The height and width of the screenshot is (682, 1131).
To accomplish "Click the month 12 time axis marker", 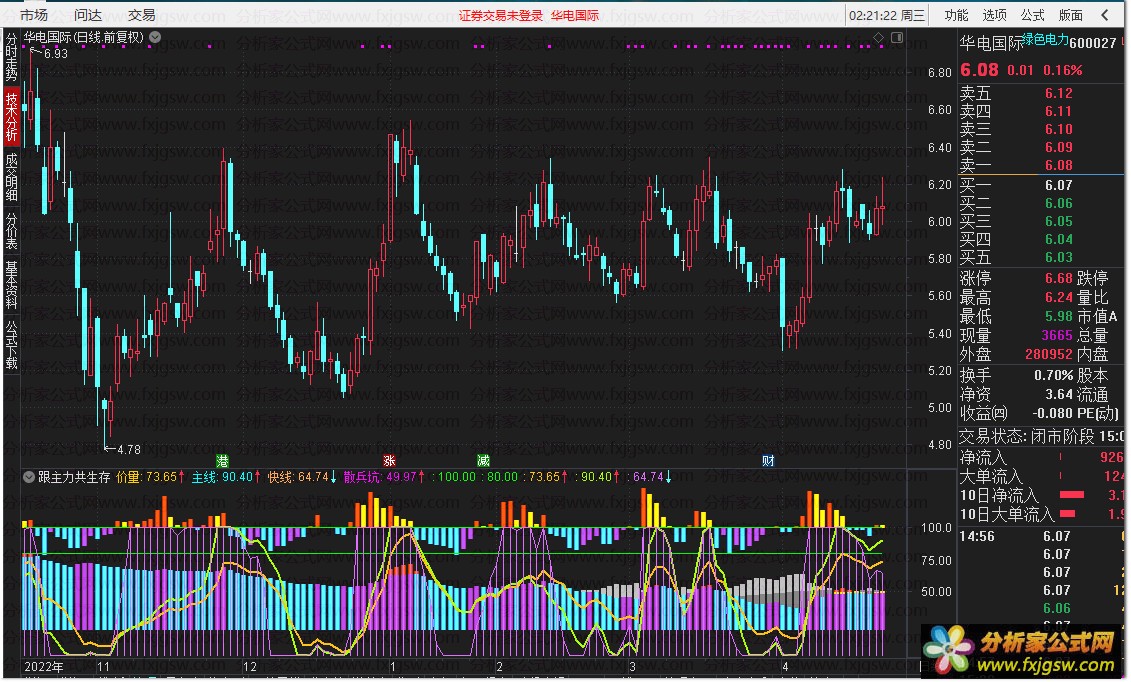I will pyautogui.click(x=250, y=667).
